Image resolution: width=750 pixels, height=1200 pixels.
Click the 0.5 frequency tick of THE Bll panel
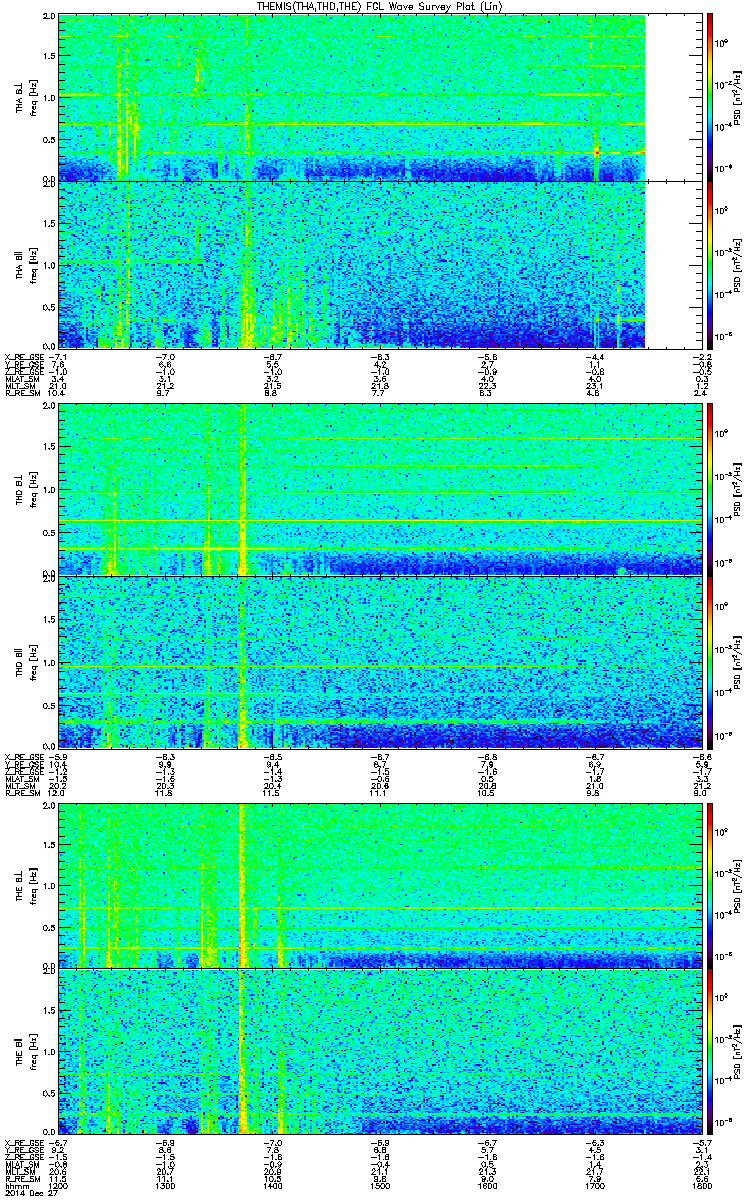tap(48, 1095)
